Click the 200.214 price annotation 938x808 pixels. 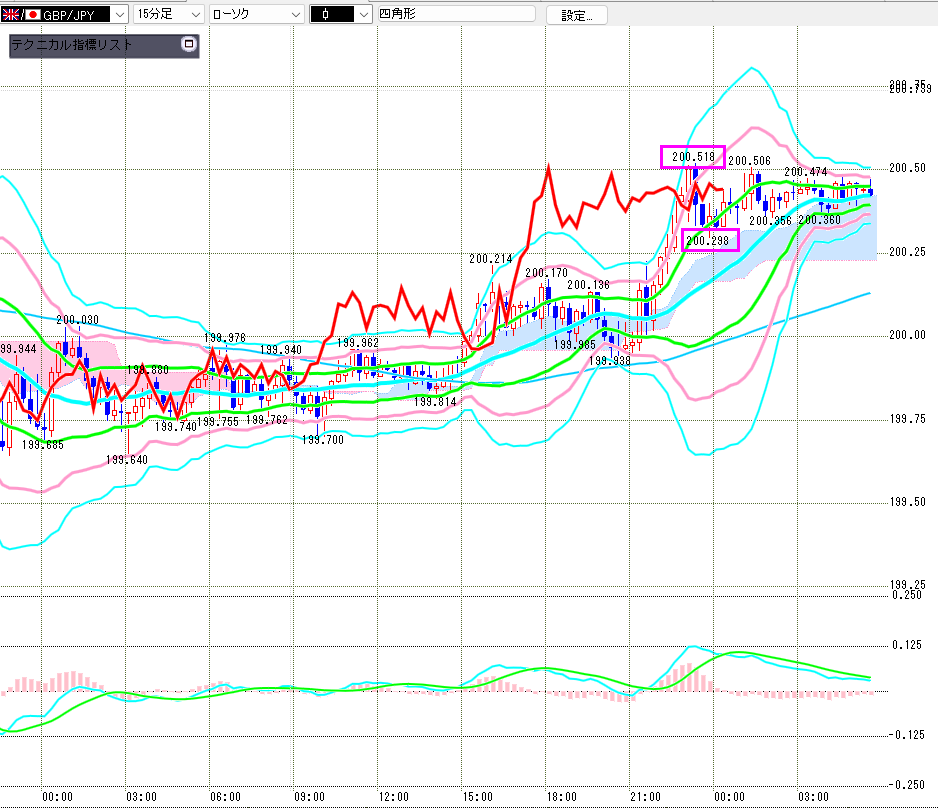[490, 259]
